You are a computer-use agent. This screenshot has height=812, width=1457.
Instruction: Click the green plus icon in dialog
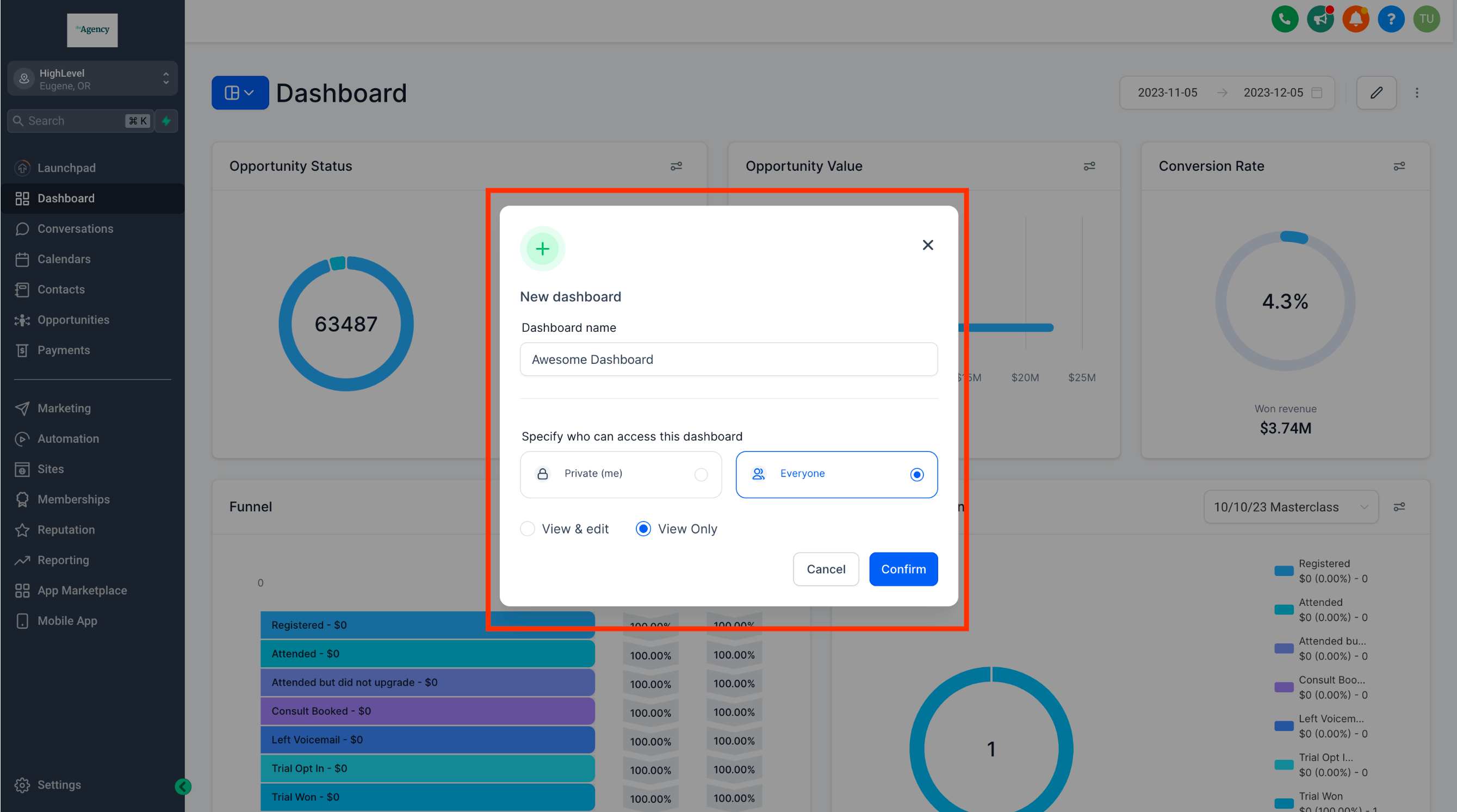tap(542, 249)
